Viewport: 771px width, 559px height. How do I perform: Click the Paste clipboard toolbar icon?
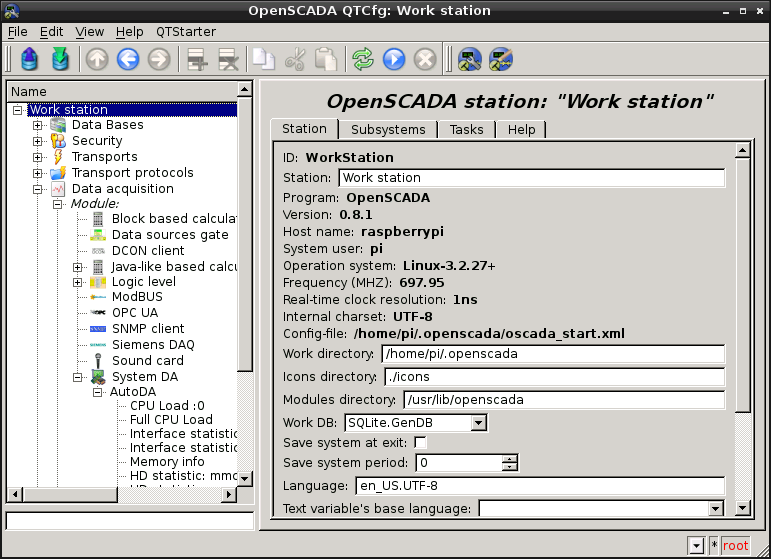click(x=326, y=59)
